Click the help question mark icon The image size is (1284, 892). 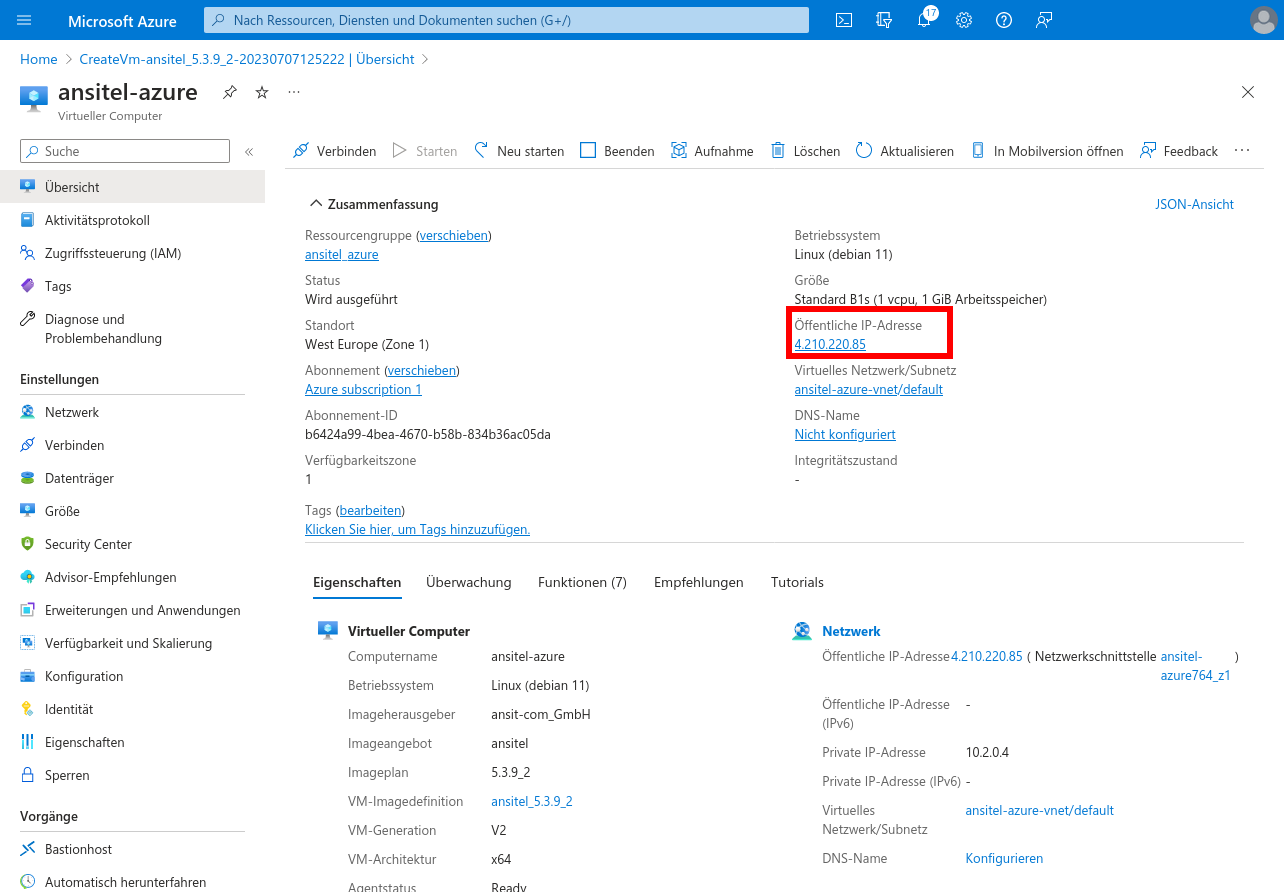coord(1004,20)
